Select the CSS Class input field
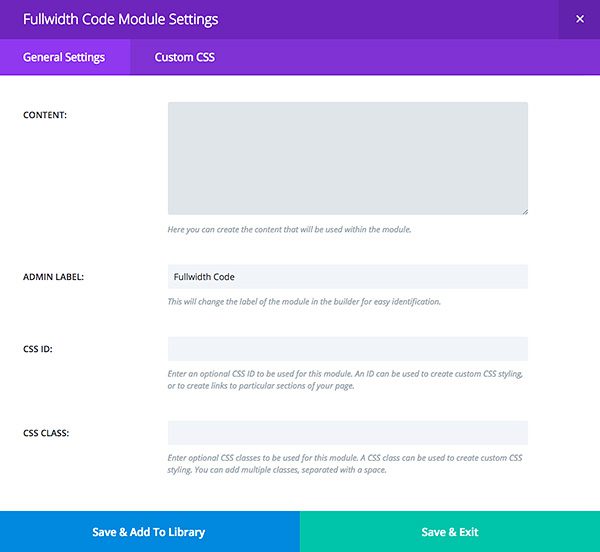Viewport: 600px width, 552px height. [347, 433]
